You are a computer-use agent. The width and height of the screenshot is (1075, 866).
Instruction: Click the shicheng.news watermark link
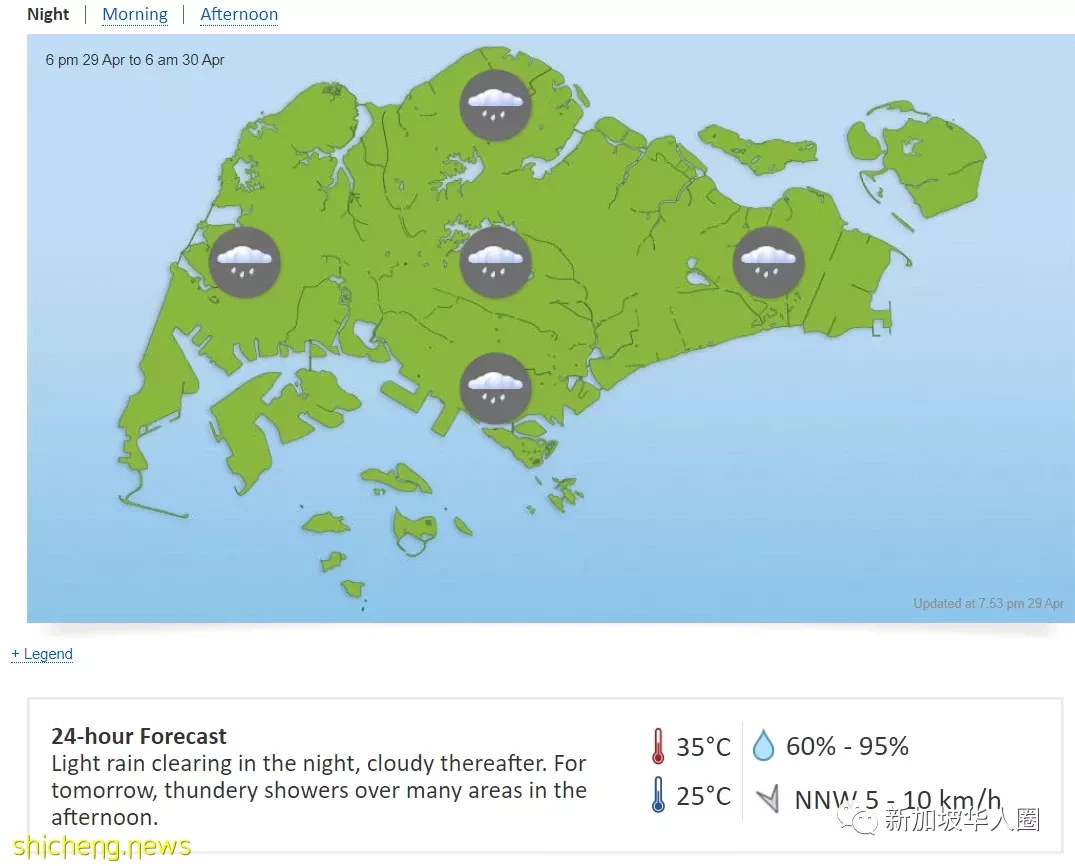tap(101, 847)
